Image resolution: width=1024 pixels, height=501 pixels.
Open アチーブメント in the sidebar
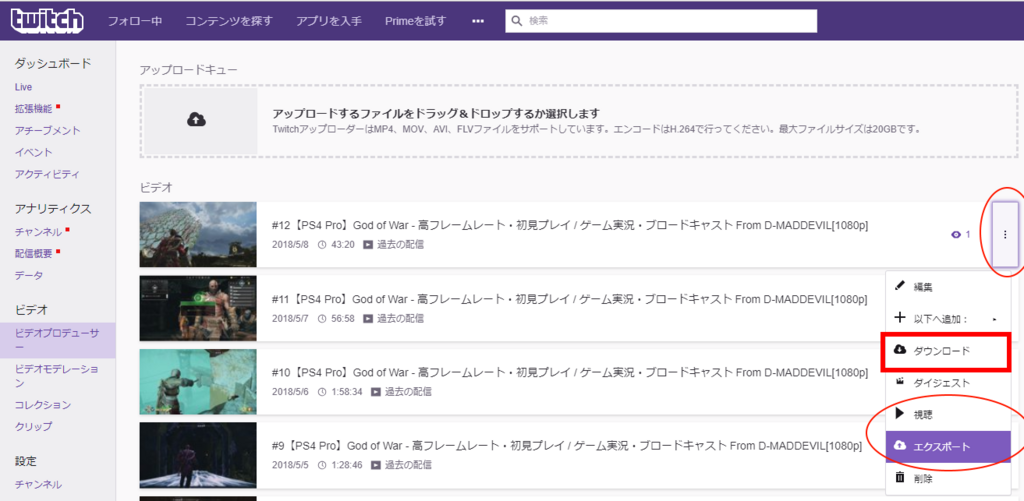[48, 131]
